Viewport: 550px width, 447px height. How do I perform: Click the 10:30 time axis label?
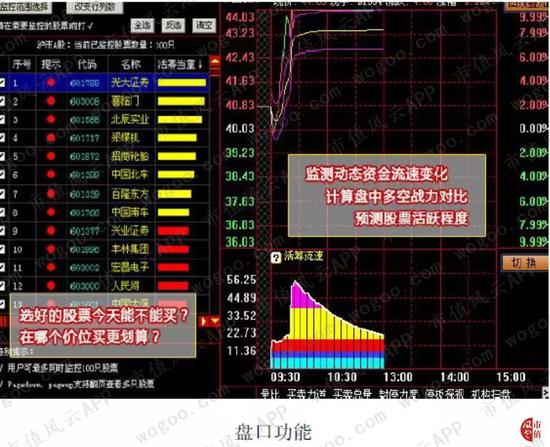pyautogui.click(x=342, y=377)
